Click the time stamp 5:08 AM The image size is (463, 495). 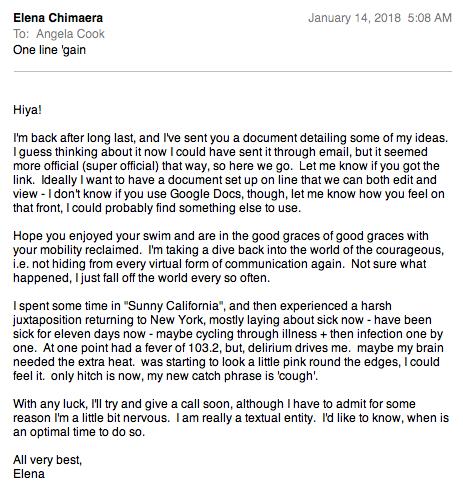429,18
